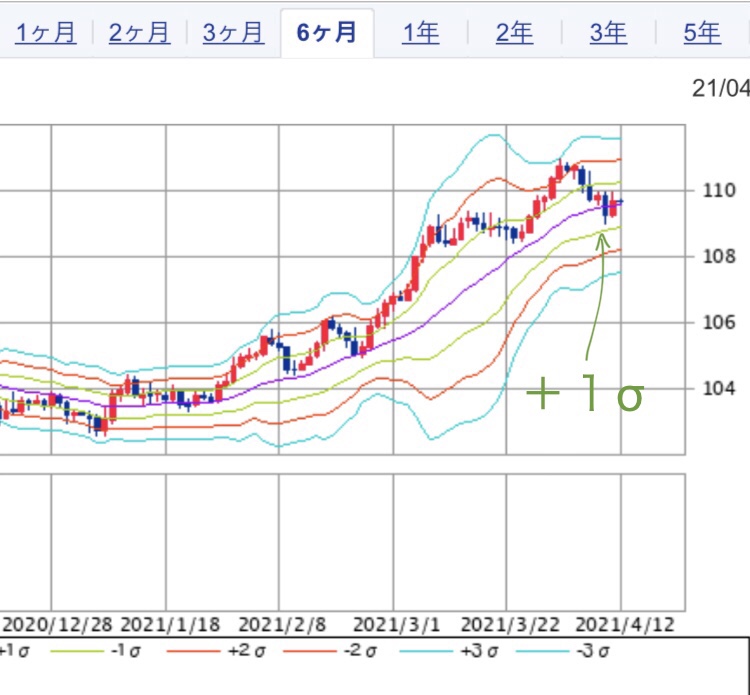Click the 2021/4/12 date label
Screen dimensions: 750x695
(625, 625)
